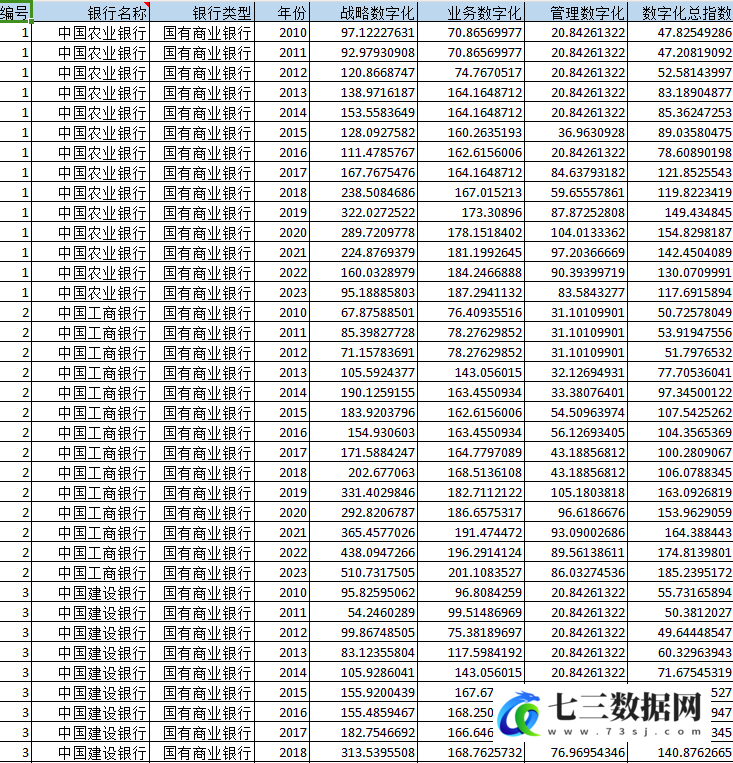
Task: Click the cell with value 67.87588501
Action: point(363,312)
